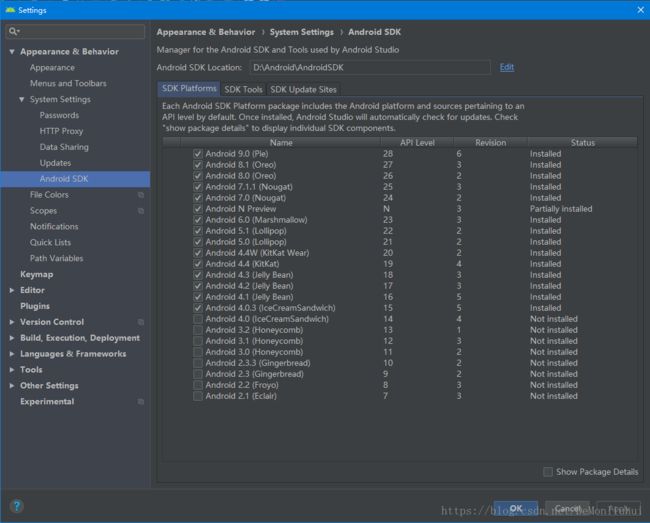
Task: Uncheck Android 9.0 (Pie) checkbox
Action: pyautogui.click(x=198, y=154)
